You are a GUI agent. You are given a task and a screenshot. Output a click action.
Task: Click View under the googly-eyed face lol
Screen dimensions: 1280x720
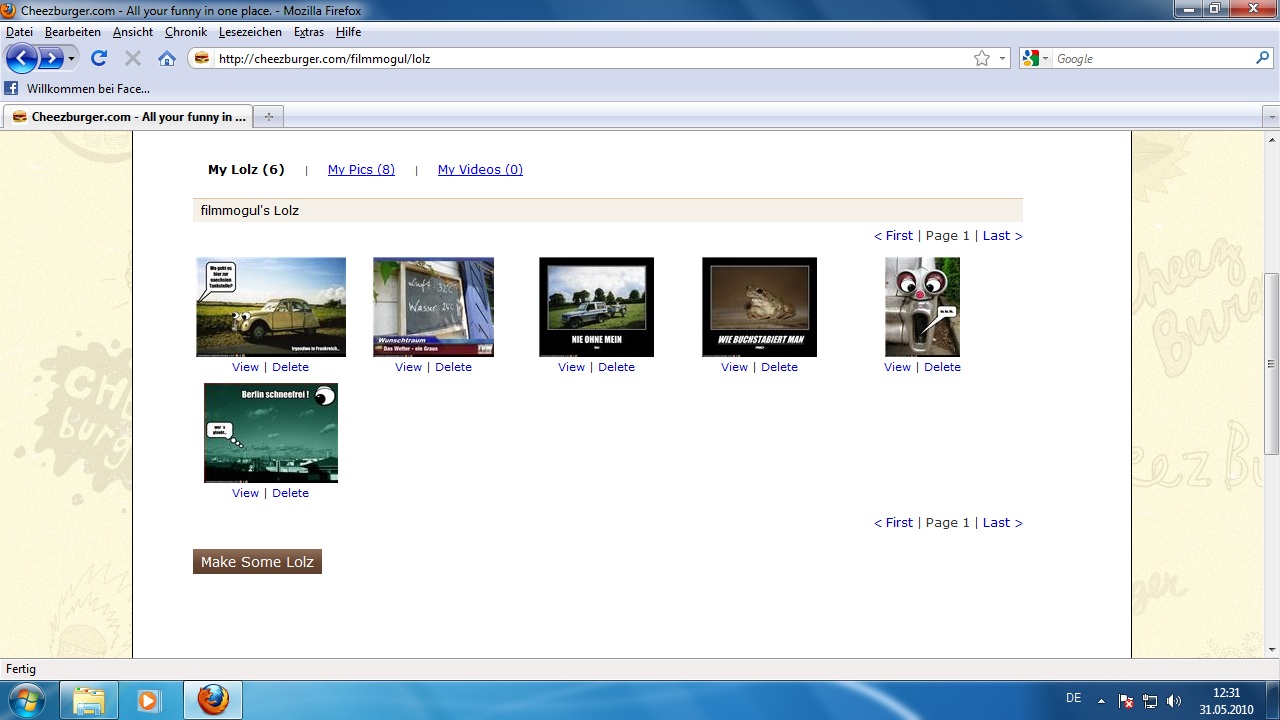coord(897,367)
